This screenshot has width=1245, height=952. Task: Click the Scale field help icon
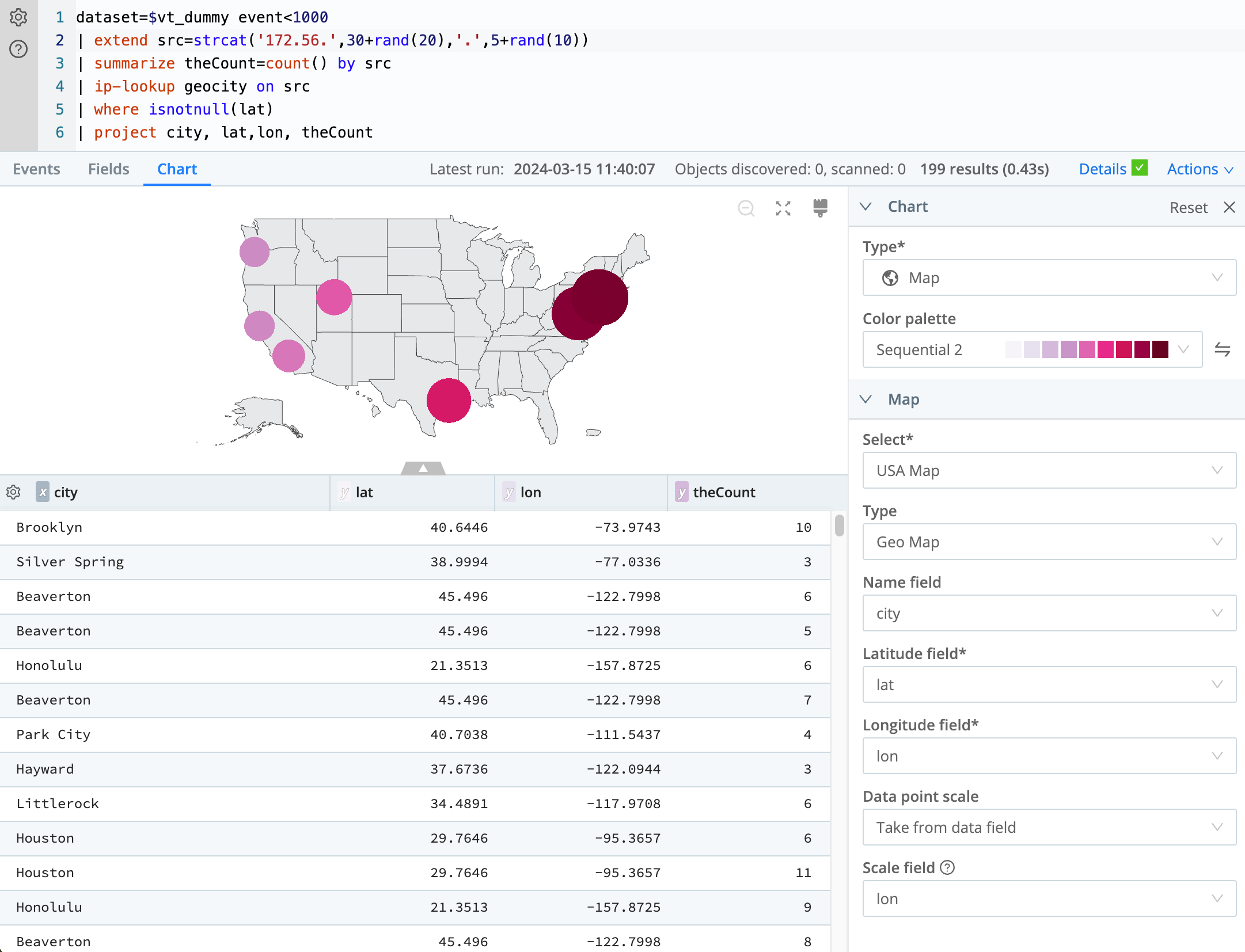(x=947, y=867)
